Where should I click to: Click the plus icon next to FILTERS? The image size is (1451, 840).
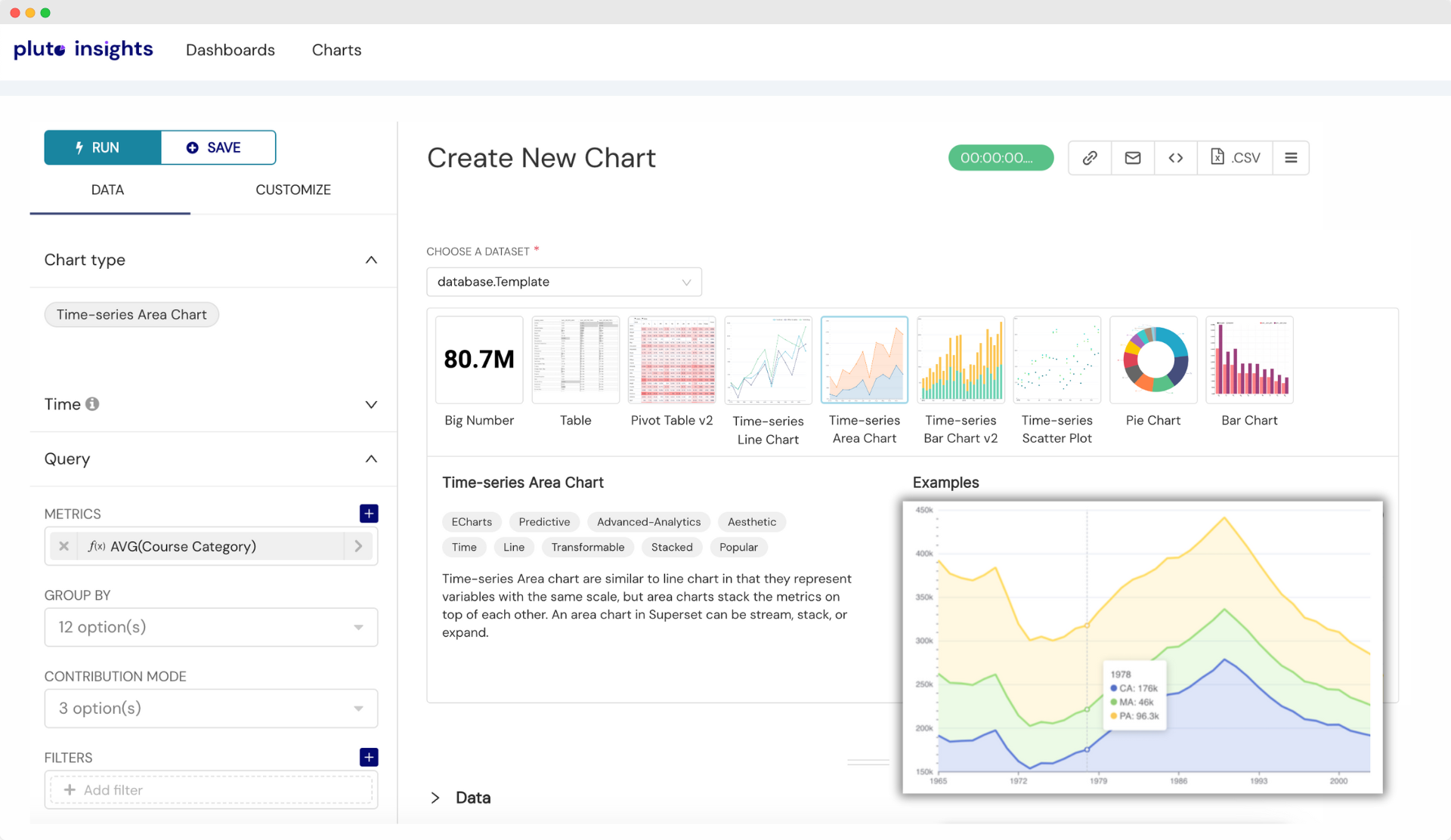[369, 757]
